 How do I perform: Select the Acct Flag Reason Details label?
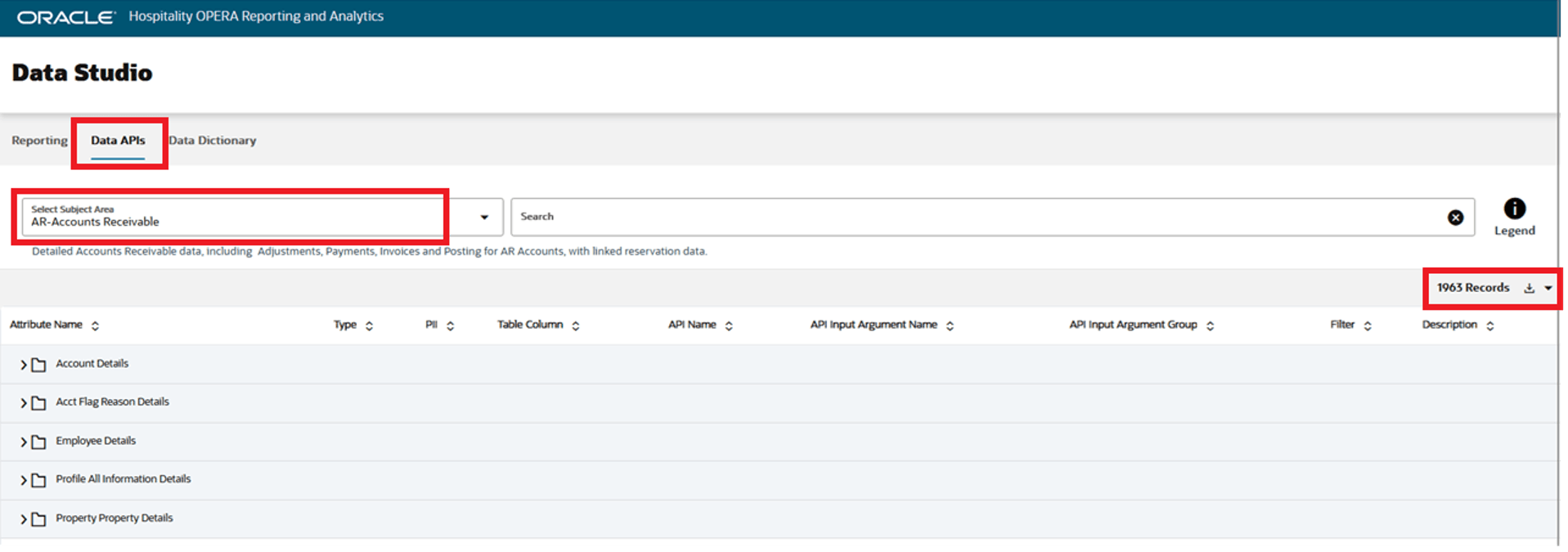tap(112, 402)
